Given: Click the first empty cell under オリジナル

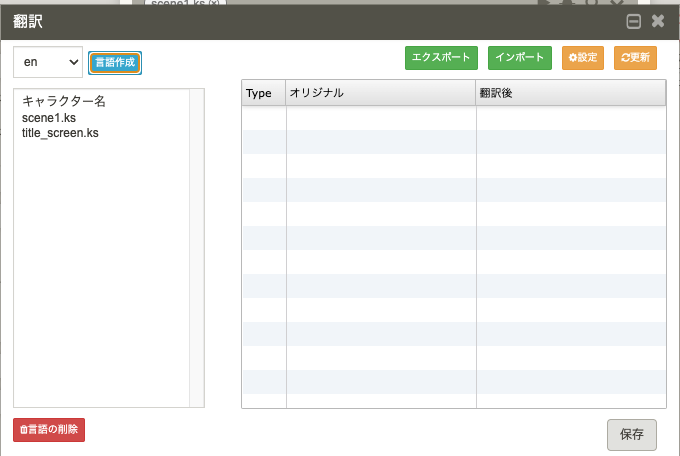Looking at the screenshot, I should [x=380, y=118].
